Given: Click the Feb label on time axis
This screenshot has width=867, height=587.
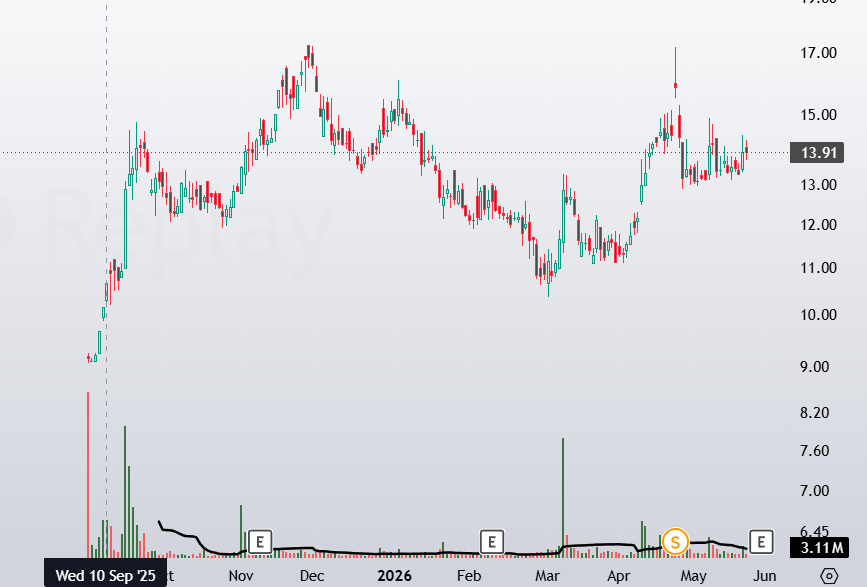Looking at the screenshot, I should click(x=469, y=576).
